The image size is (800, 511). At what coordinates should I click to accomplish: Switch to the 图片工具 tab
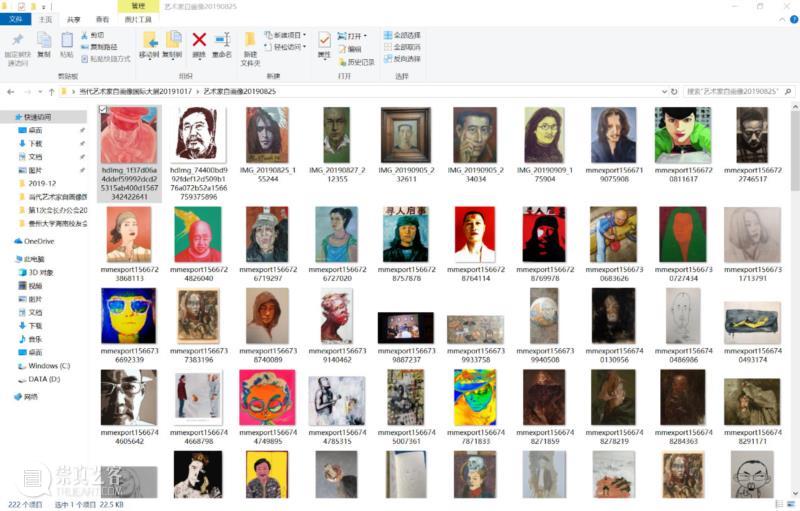click(x=138, y=19)
